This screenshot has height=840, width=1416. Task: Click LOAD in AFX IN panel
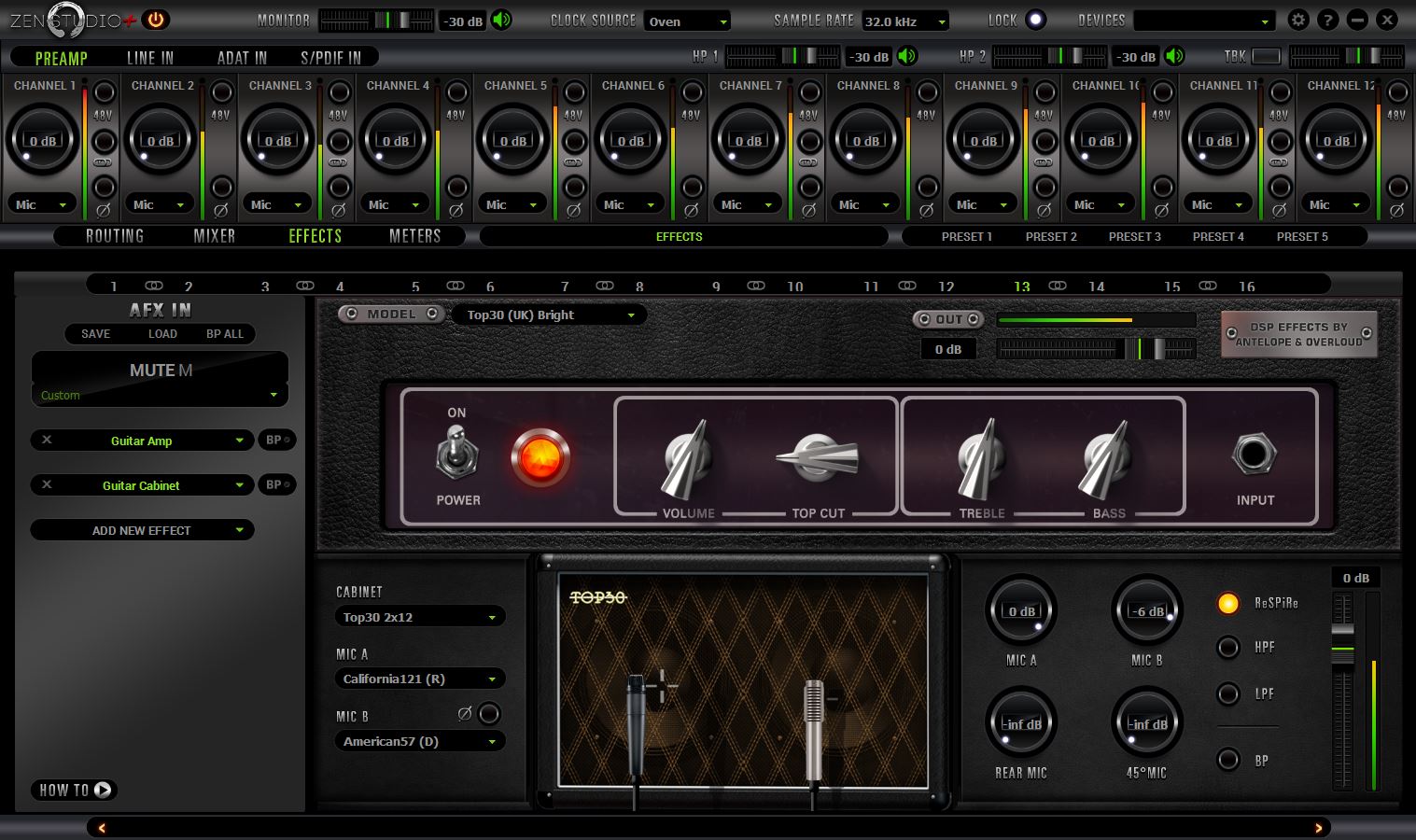[x=162, y=333]
